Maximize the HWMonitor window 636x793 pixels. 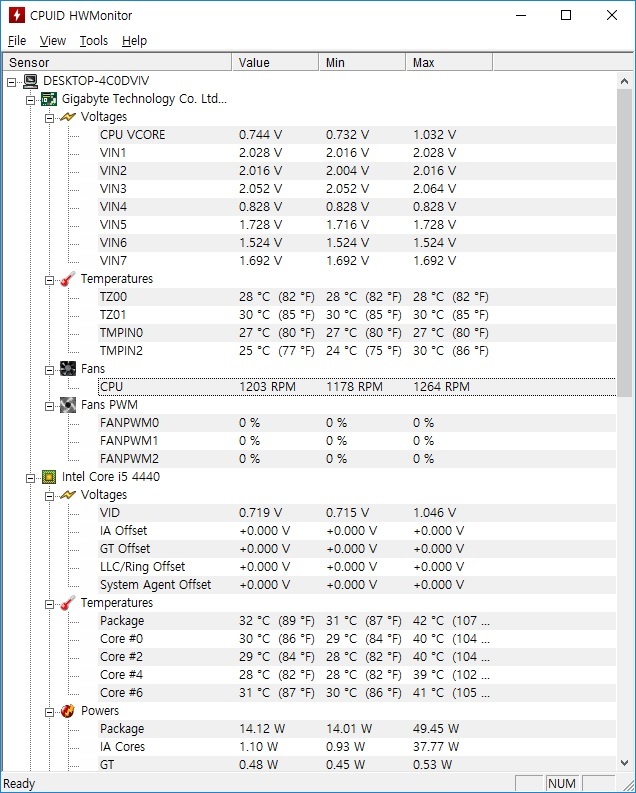pos(566,15)
